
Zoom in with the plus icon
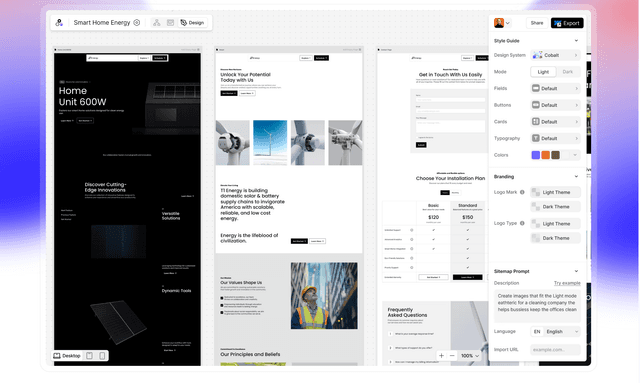click(441, 356)
